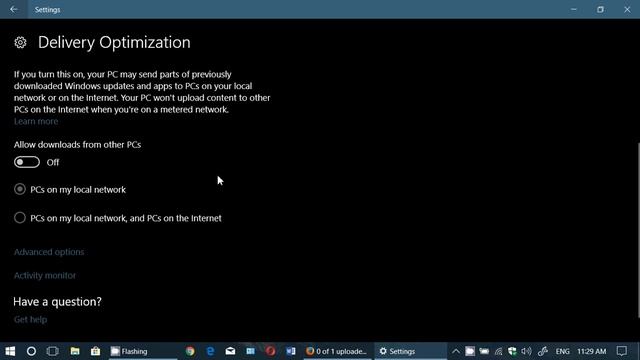Open the Wi-Fi network tray icon

click(x=498, y=351)
